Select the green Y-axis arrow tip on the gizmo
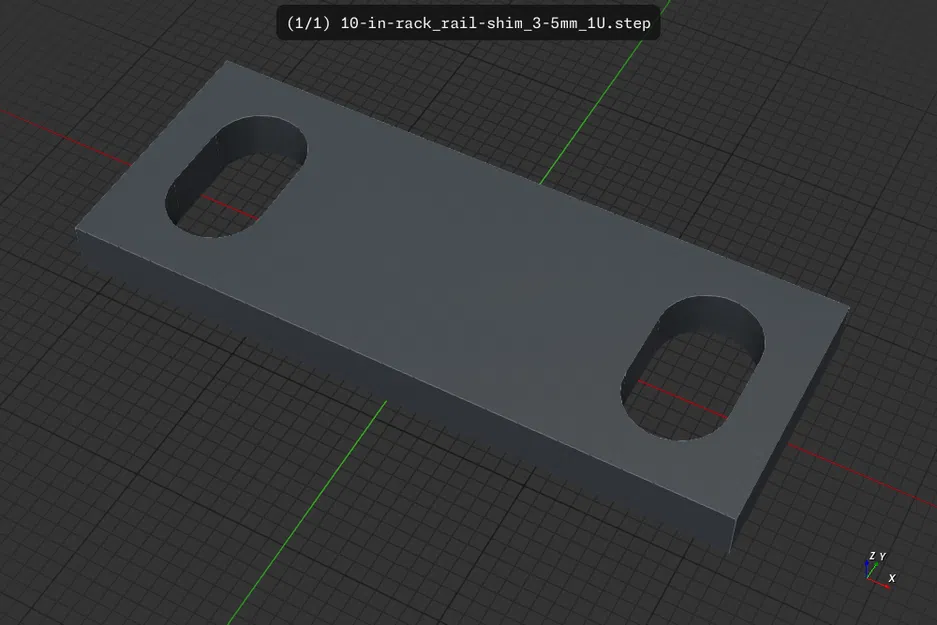The height and width of the screenshot is (625, 937). (875, 565)
